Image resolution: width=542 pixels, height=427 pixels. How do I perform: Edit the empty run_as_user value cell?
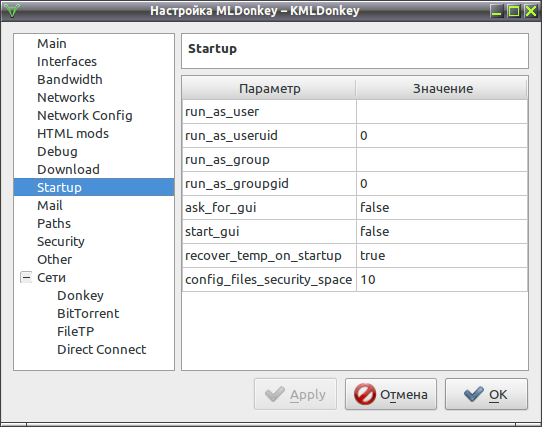pyautogui.click(x=442, y=112)
